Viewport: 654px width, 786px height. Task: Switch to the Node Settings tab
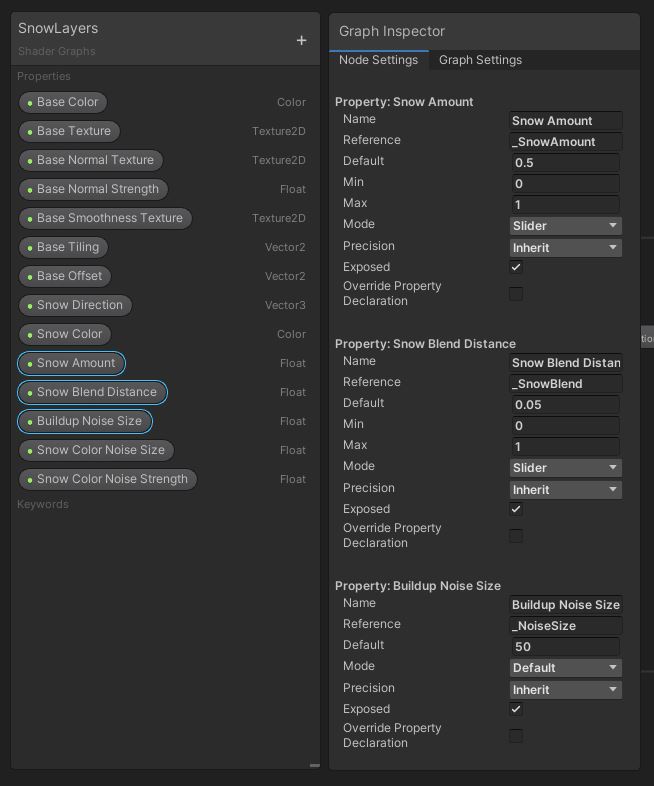[378, 60]
